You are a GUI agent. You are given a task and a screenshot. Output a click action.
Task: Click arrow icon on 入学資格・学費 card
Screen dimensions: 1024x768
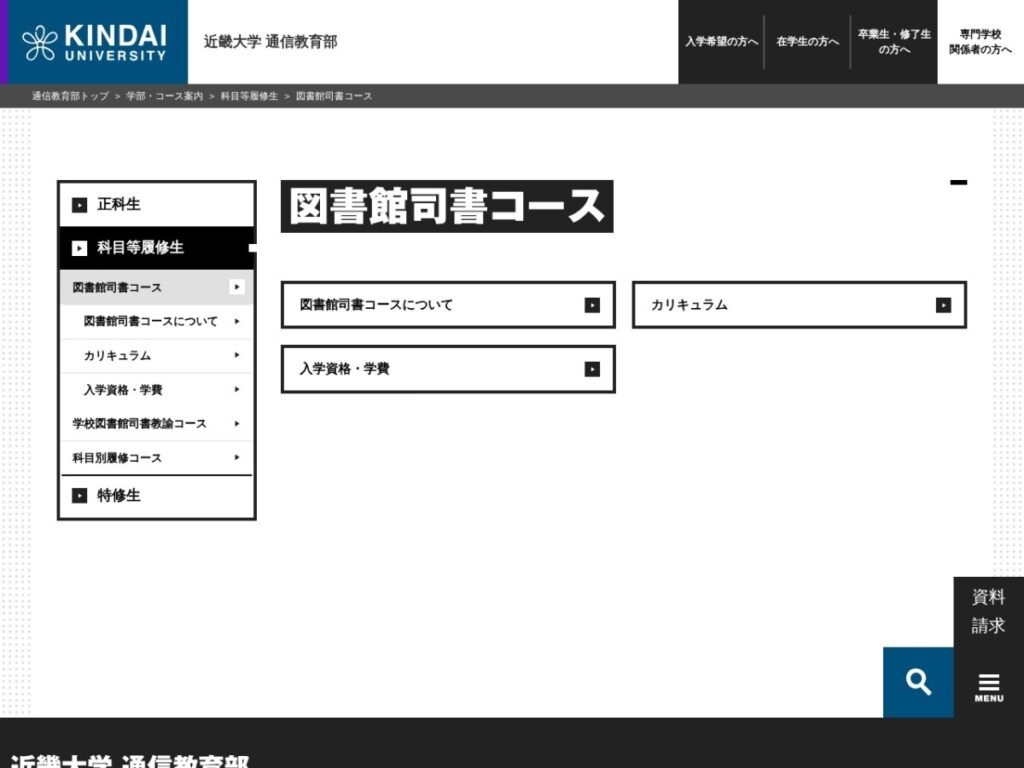(592, 369)
